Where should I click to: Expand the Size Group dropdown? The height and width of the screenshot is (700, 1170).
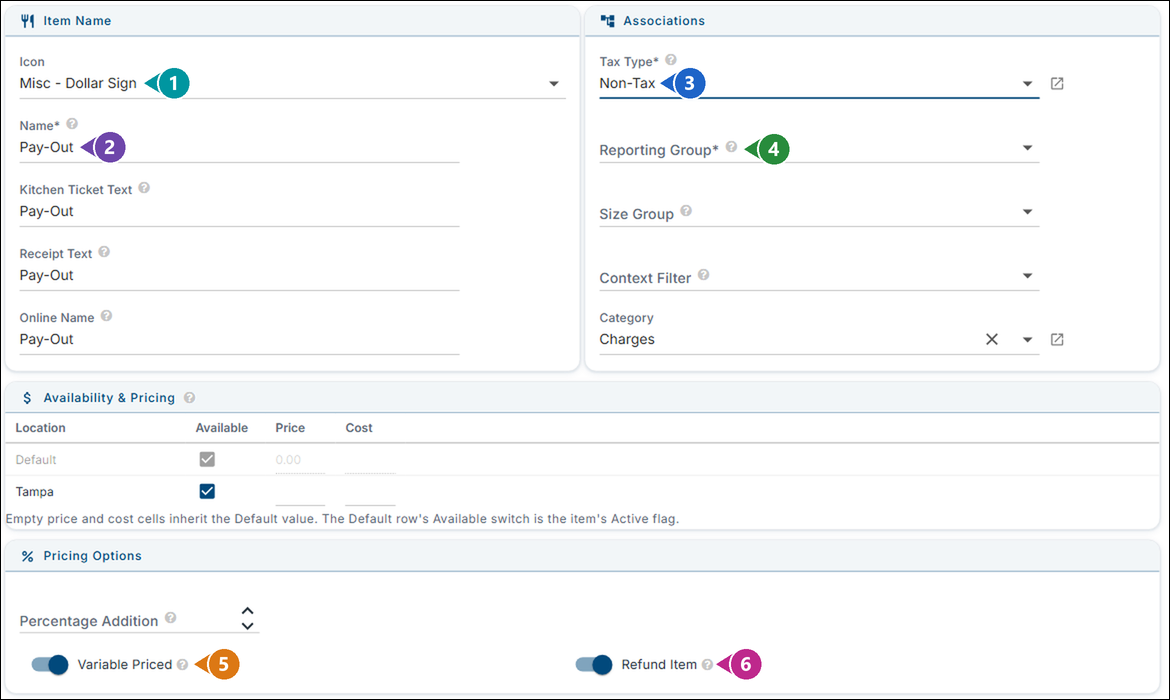[x=1027, y=212]
